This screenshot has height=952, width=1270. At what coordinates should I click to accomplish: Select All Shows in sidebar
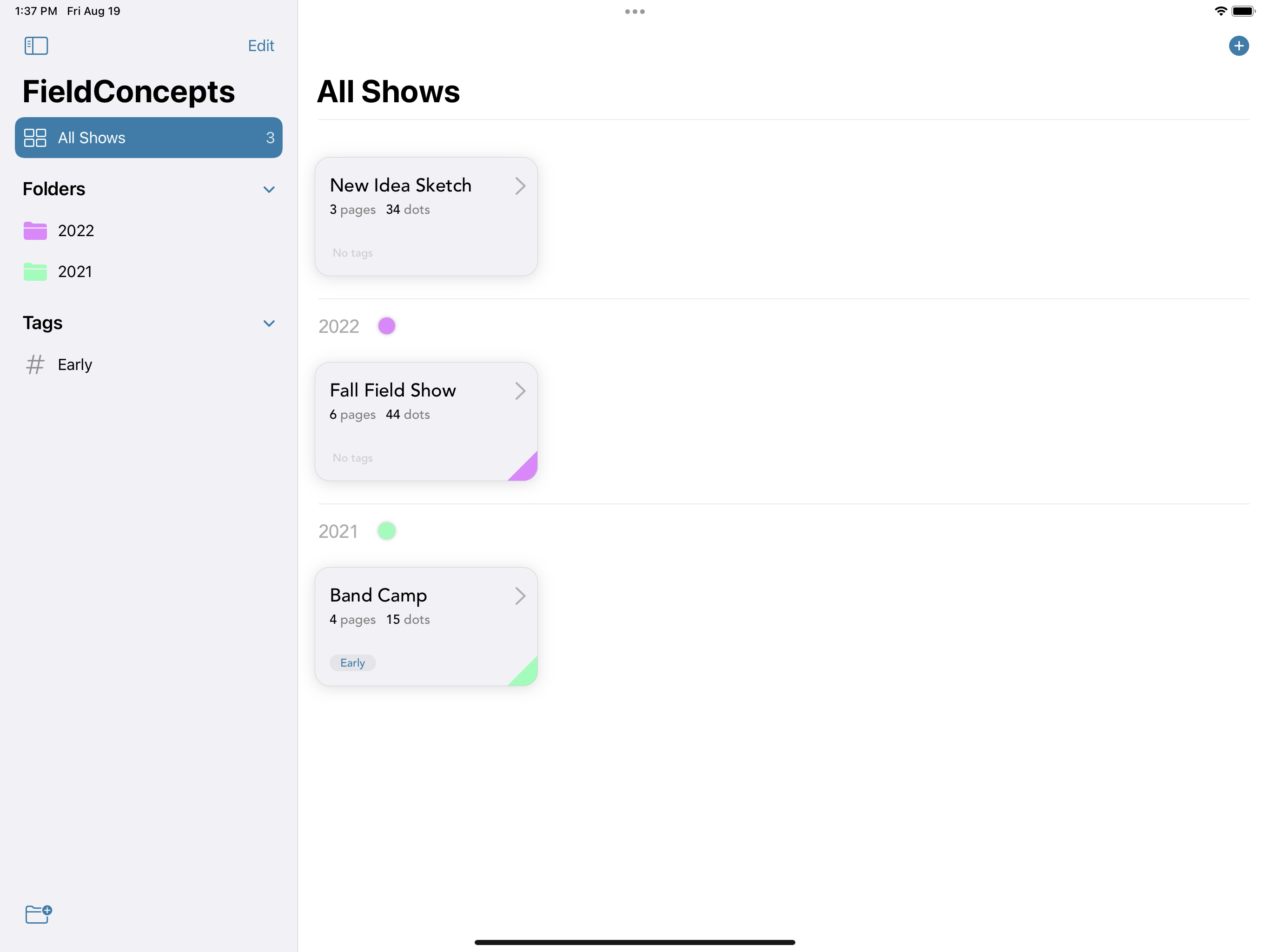(x=149, y=138)
